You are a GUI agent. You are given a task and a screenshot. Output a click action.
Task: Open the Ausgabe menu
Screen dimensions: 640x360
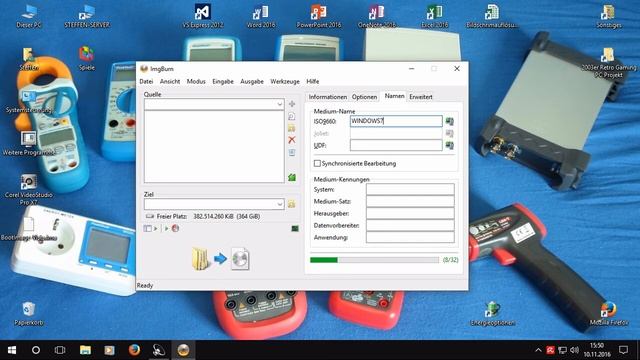coord(252,82)
